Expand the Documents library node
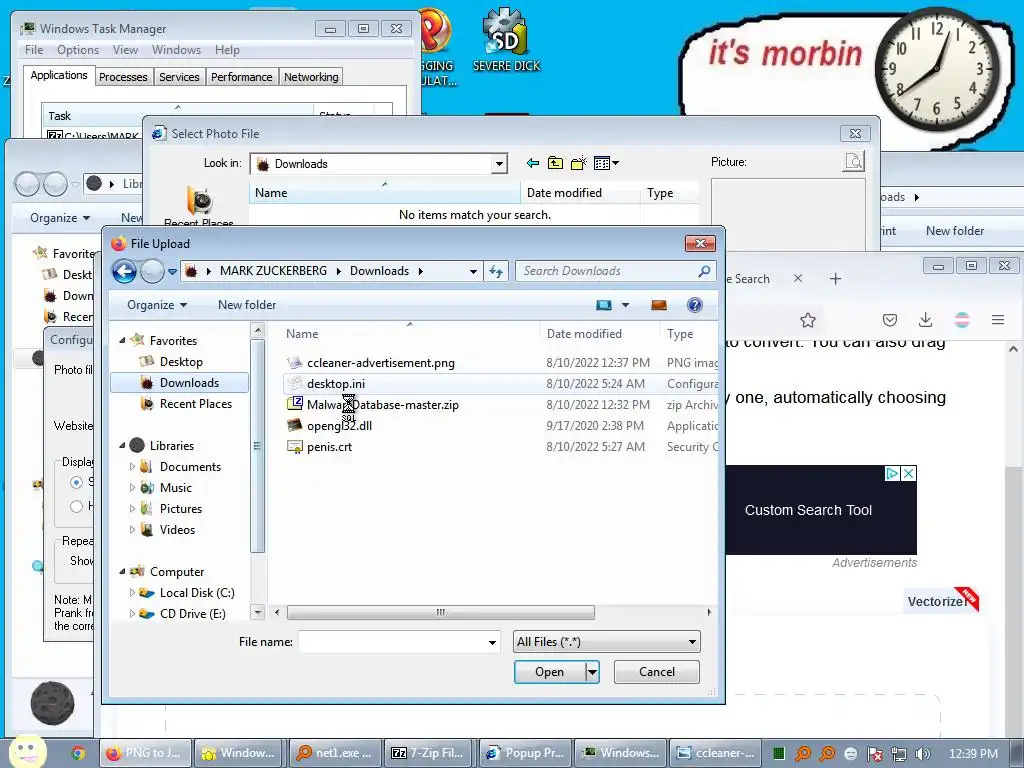 point(133,467)
